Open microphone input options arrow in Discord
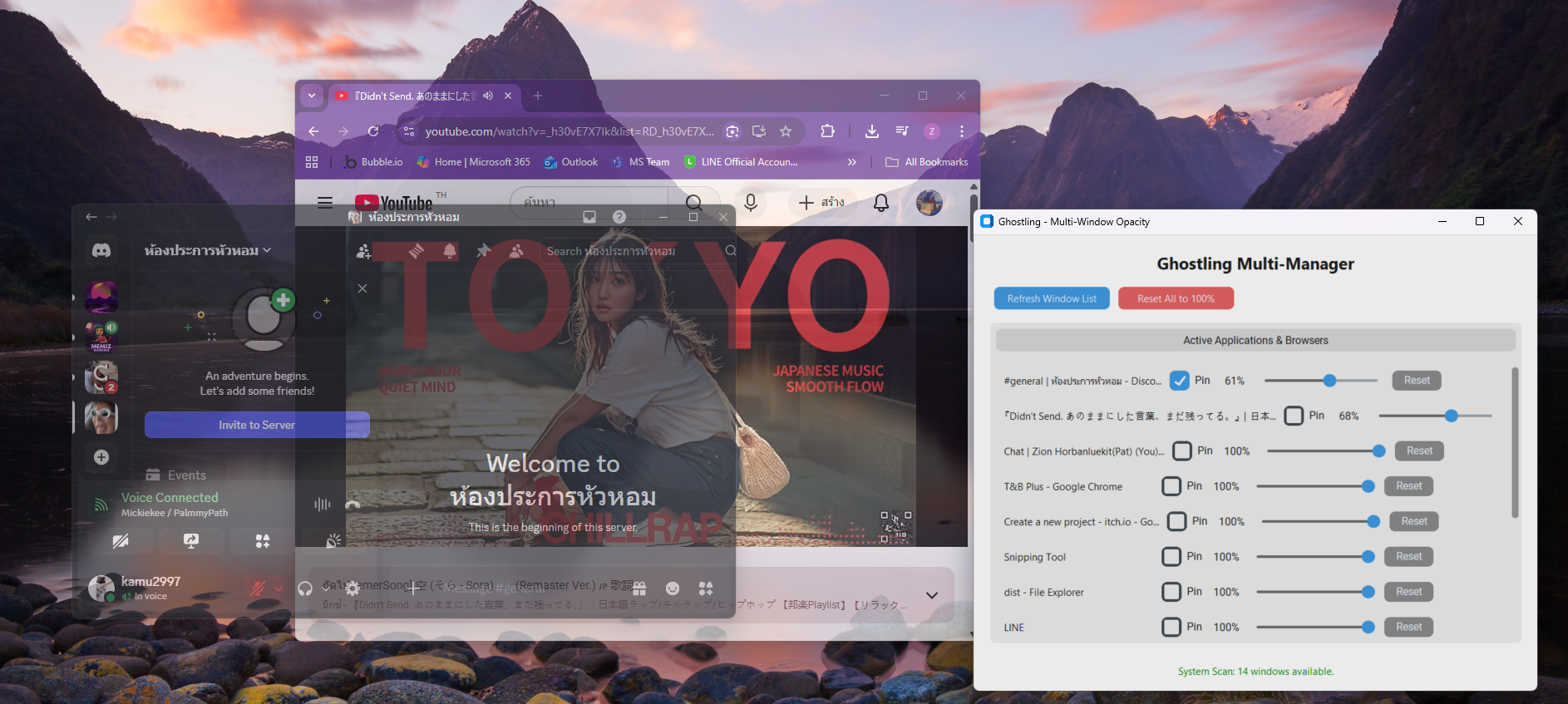Viewport: 1568px width, 704px height. coord(279,588)
